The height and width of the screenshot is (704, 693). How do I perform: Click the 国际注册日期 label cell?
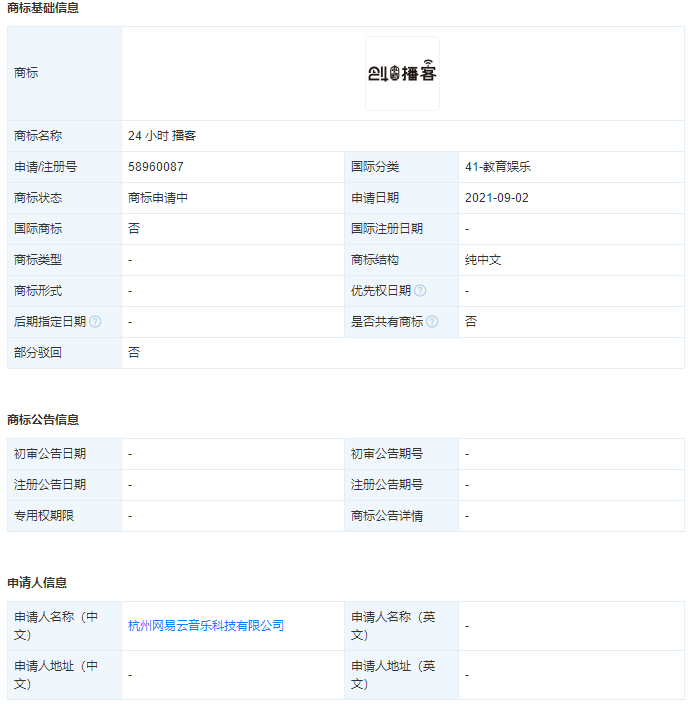coord(402,229)
